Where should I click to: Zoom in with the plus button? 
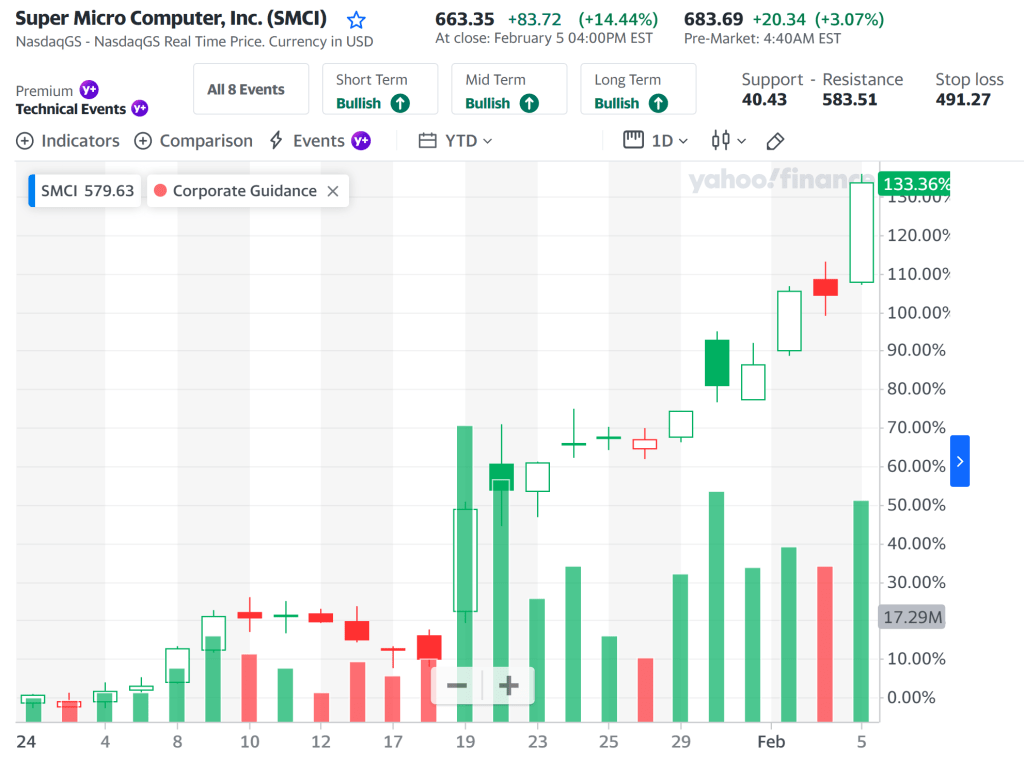(508, 686)
